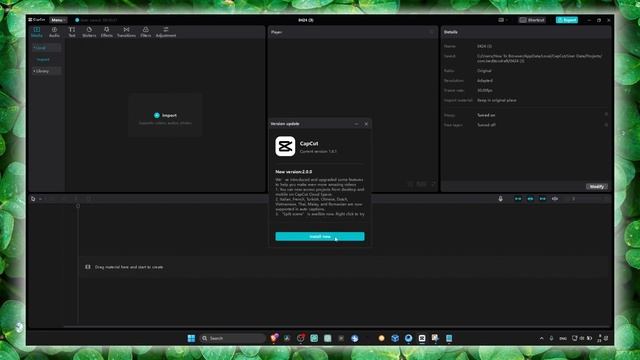This screenshot has height=360, width=640.
Task: Show hidden system tray icons chevron
Action: [542, 338]
